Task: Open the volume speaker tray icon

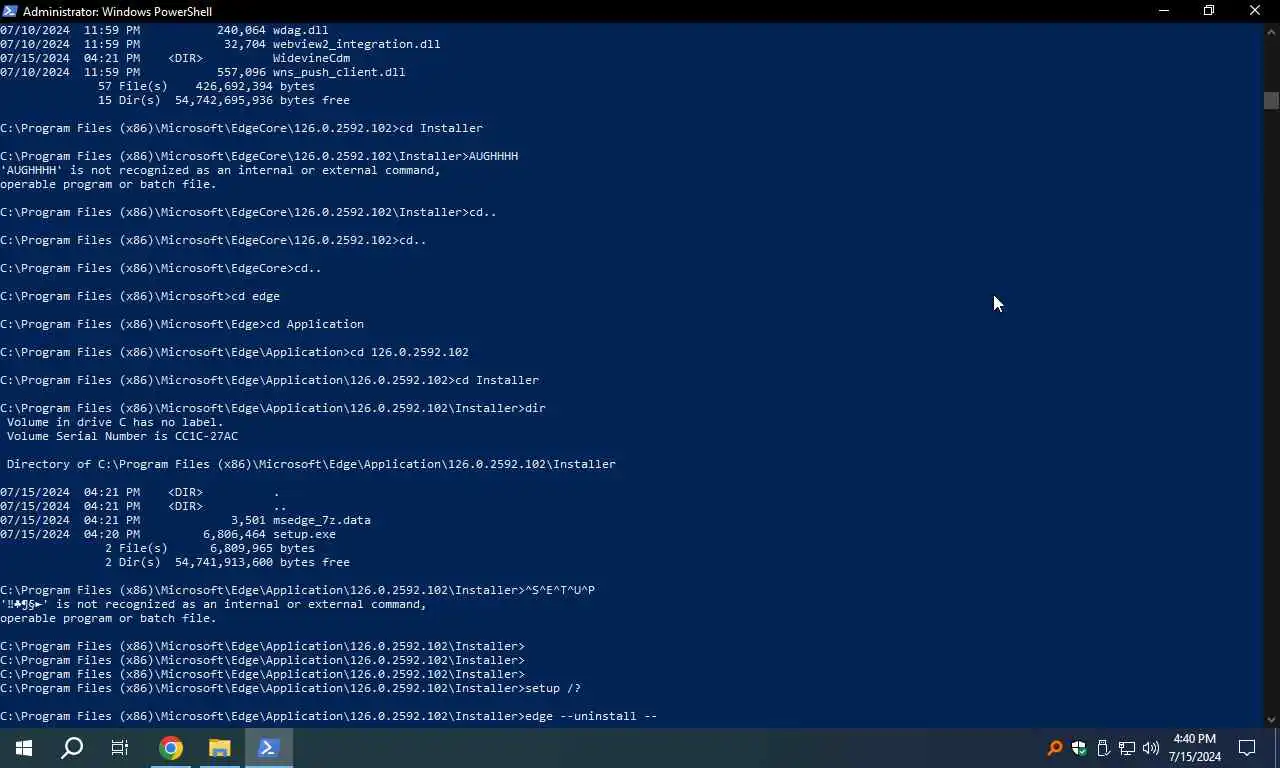Action: [1151, 748]
